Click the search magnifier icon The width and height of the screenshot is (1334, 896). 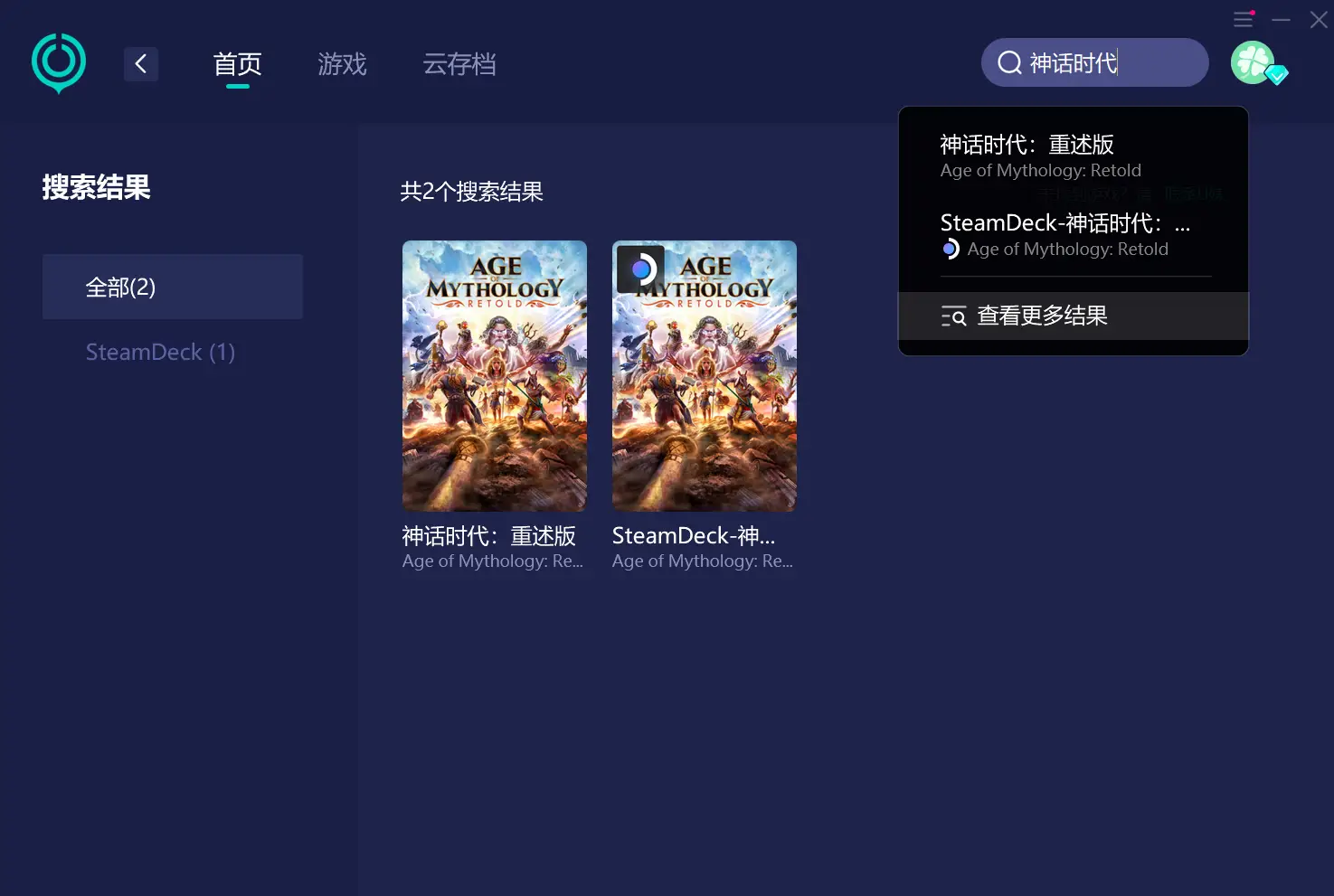[1009, 62]
